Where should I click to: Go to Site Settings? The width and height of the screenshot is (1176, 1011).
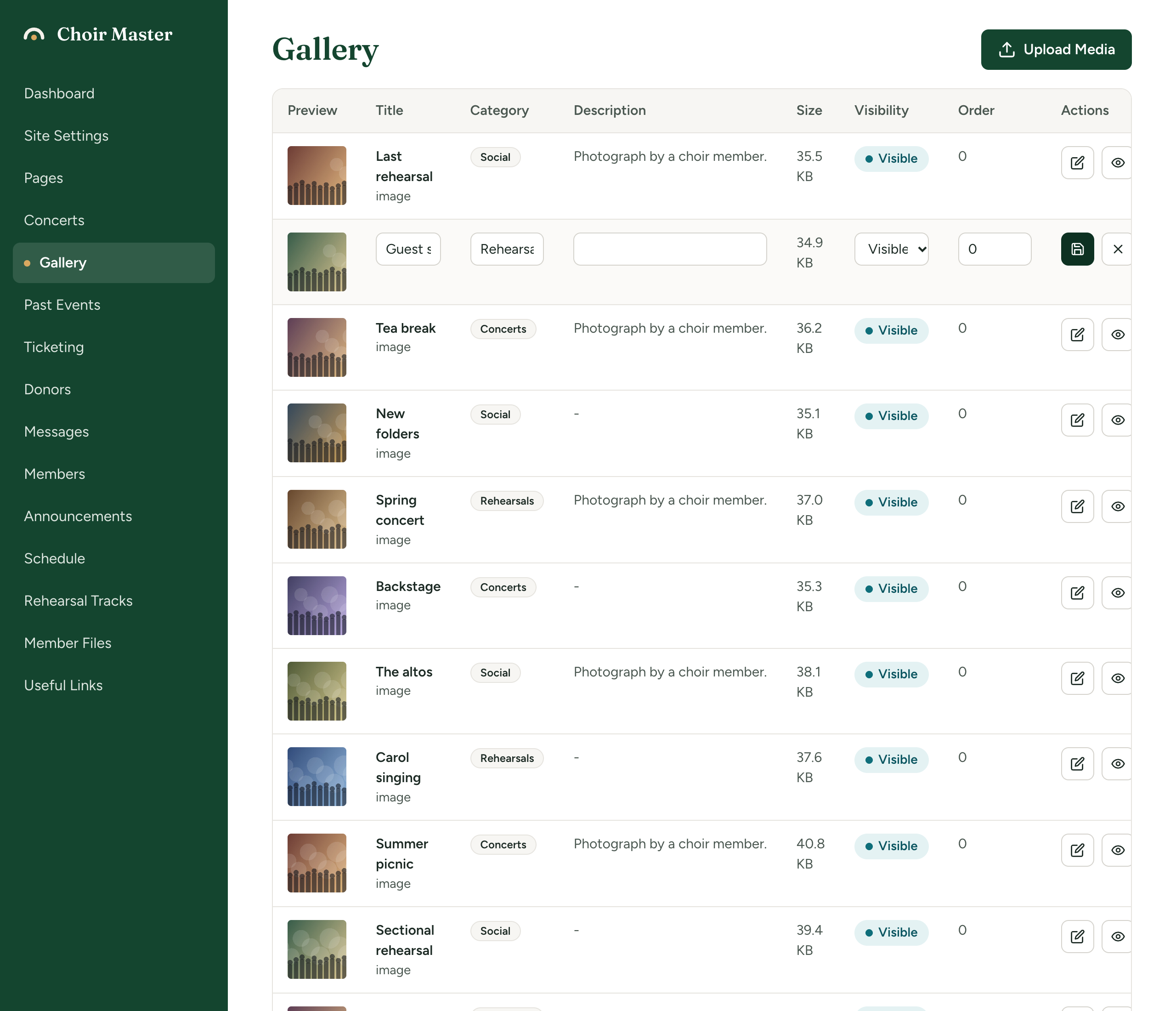113,136
